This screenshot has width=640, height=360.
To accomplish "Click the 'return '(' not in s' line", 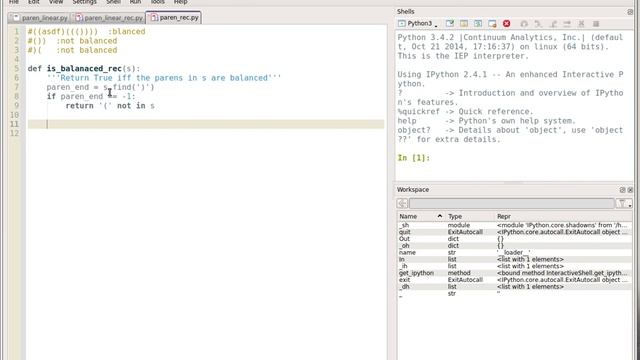I will pyautogui.click(x=110, y=106).
